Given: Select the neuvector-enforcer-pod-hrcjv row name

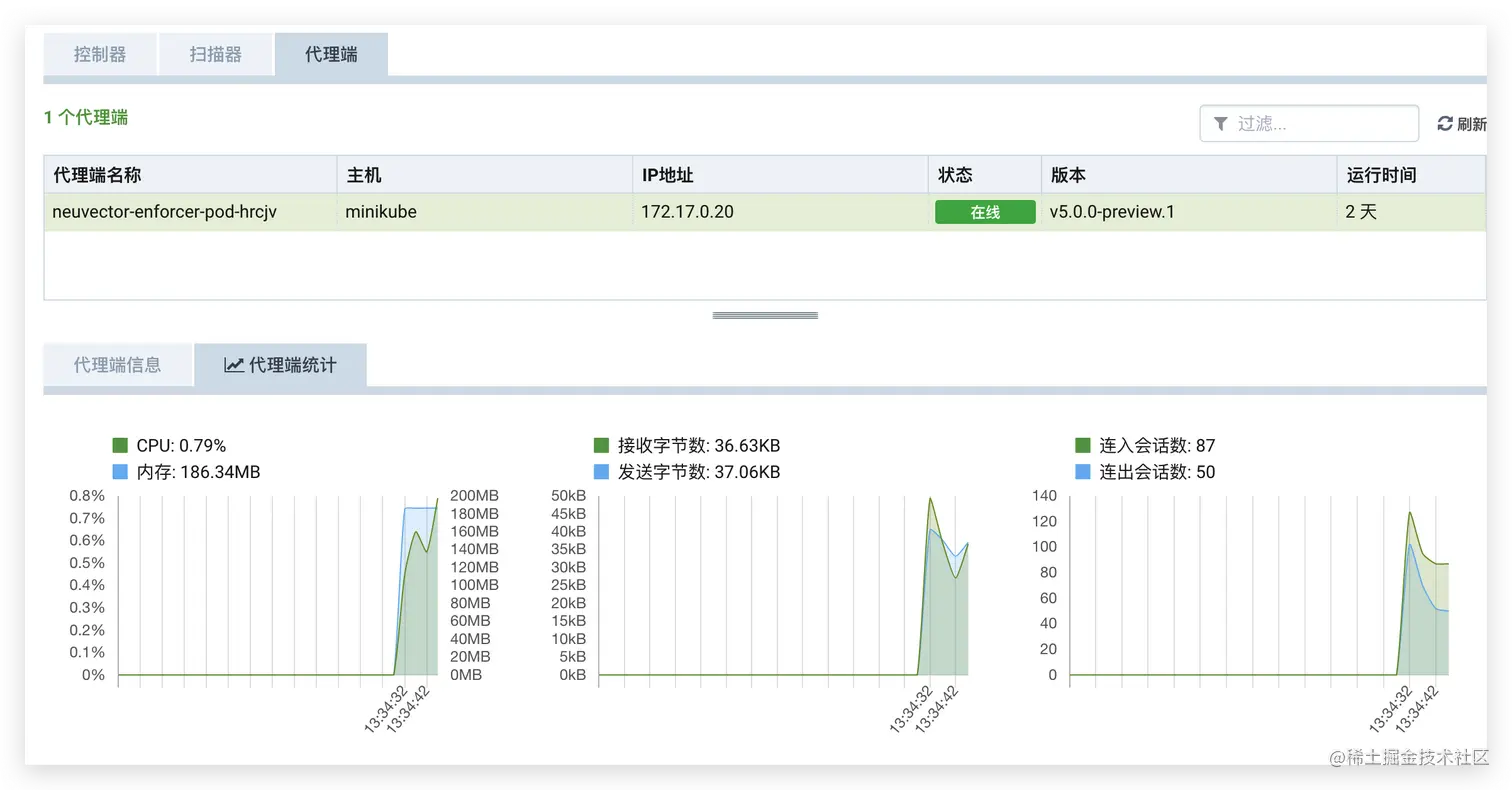Looking at the screenshot, I should point(164,212).
